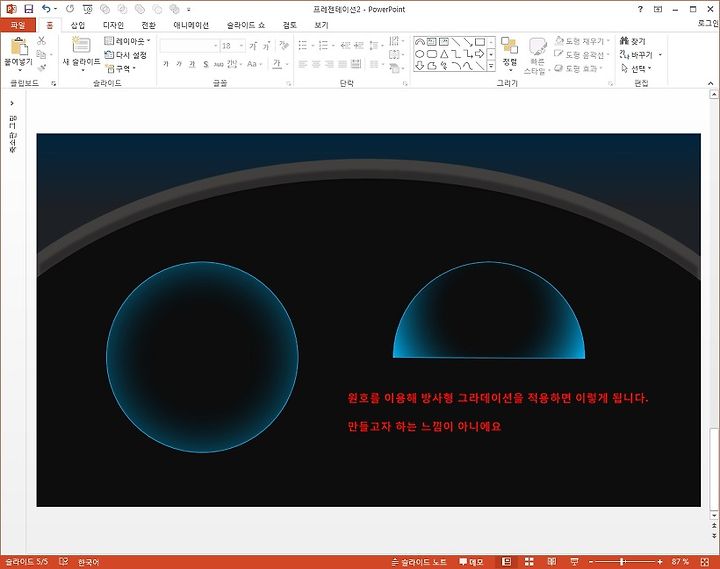Activate the format painter brush
Screen dimensions: 720x569
[41, 68]
